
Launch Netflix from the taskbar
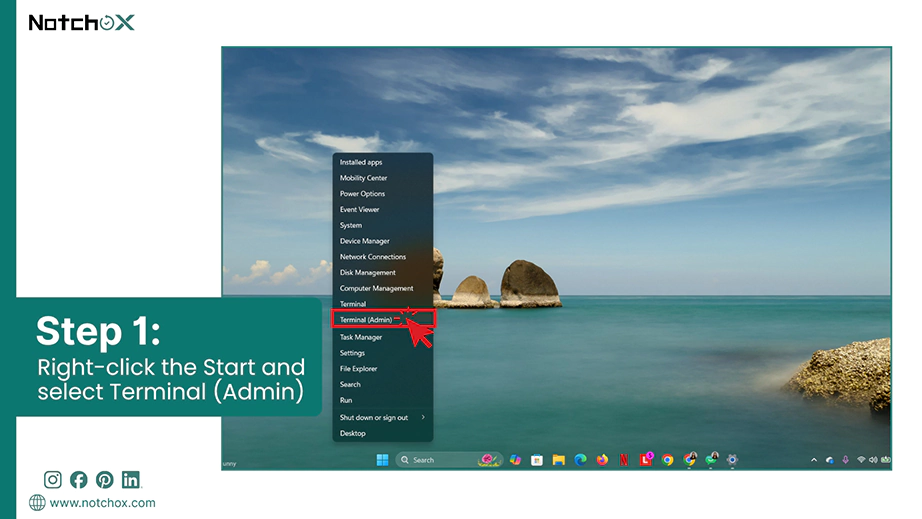pyautogui.click(x=624, y=460)
